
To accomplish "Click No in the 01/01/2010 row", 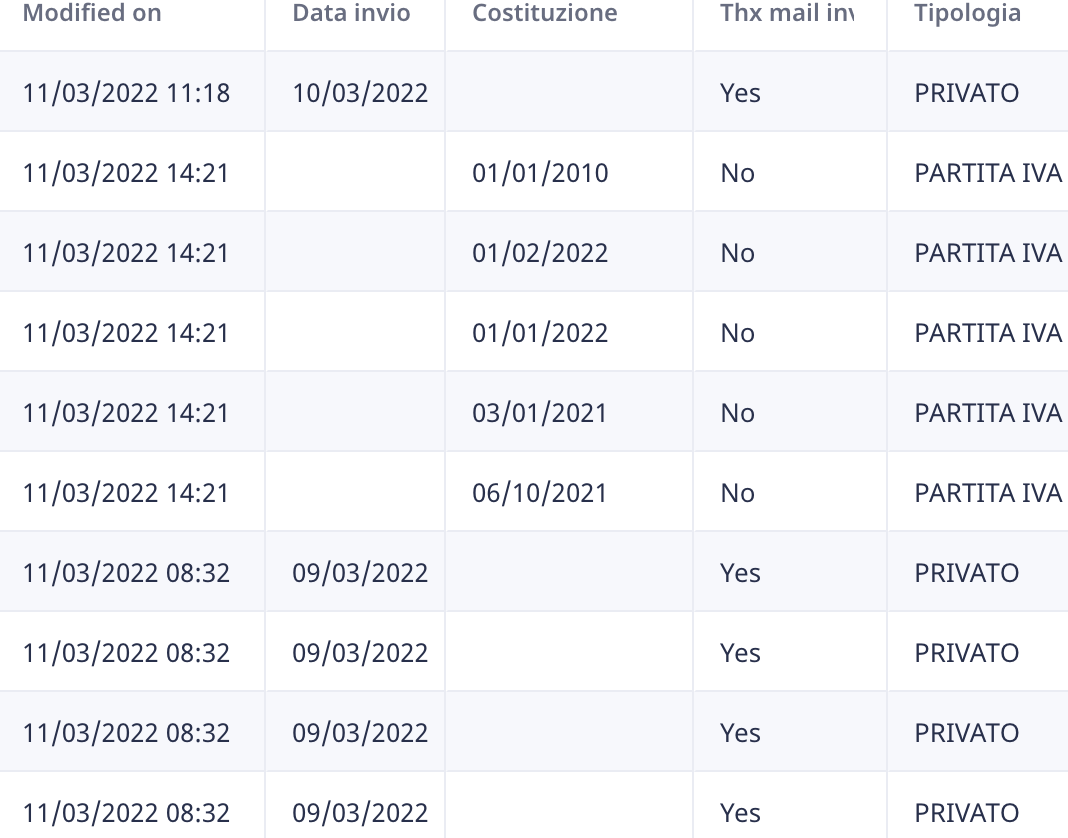I will coord(737,173).
